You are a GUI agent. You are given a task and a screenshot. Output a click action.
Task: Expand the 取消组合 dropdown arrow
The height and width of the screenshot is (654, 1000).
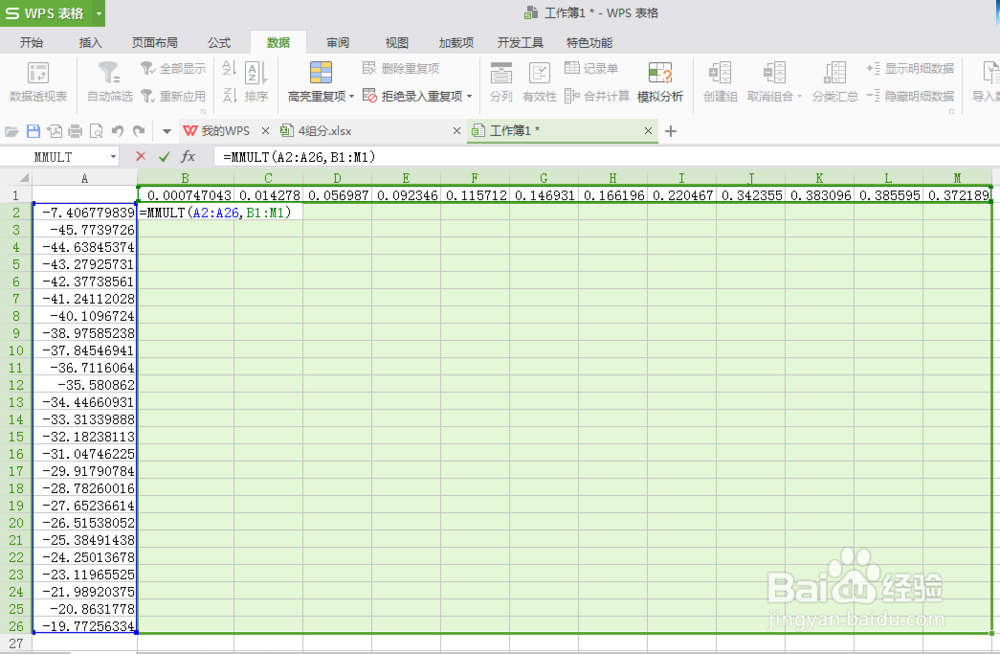799,96
